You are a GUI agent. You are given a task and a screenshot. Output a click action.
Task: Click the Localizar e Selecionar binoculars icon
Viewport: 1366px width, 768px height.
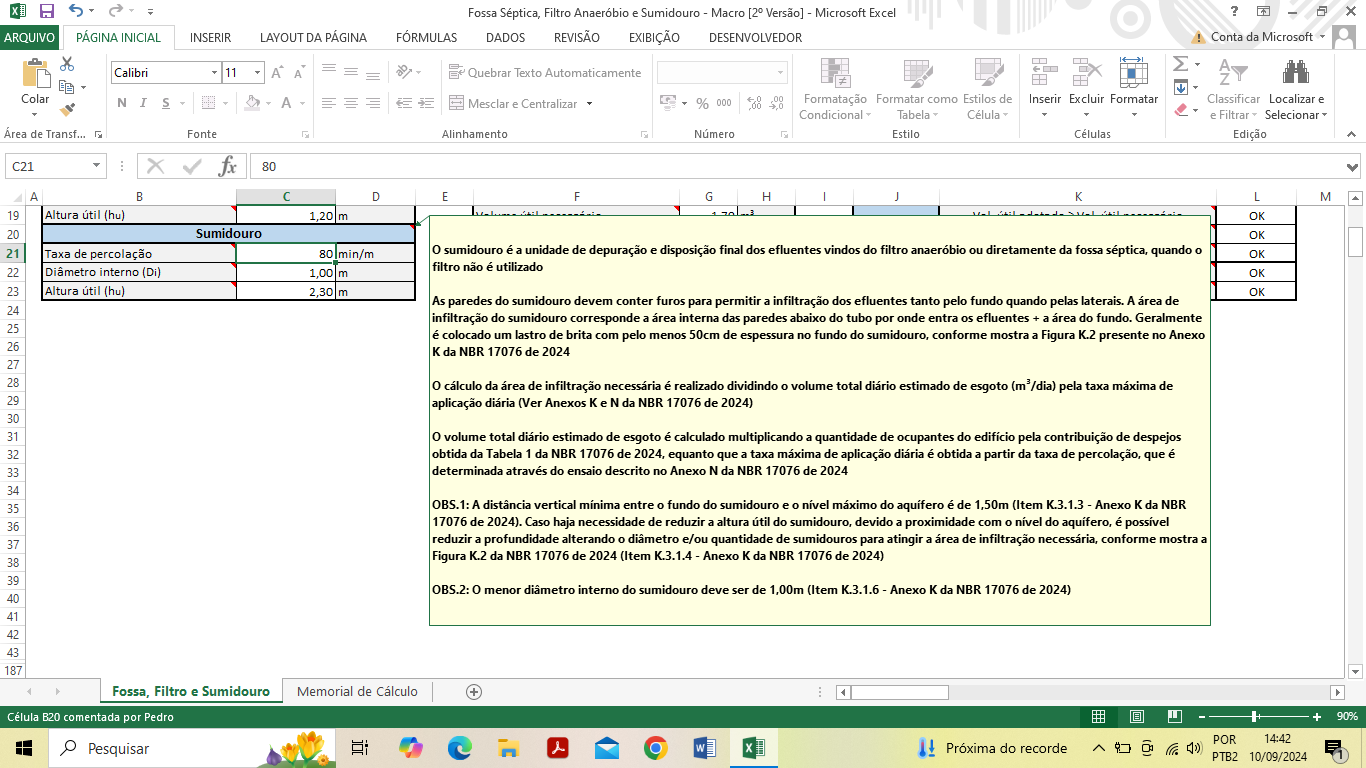point(1296,73)
